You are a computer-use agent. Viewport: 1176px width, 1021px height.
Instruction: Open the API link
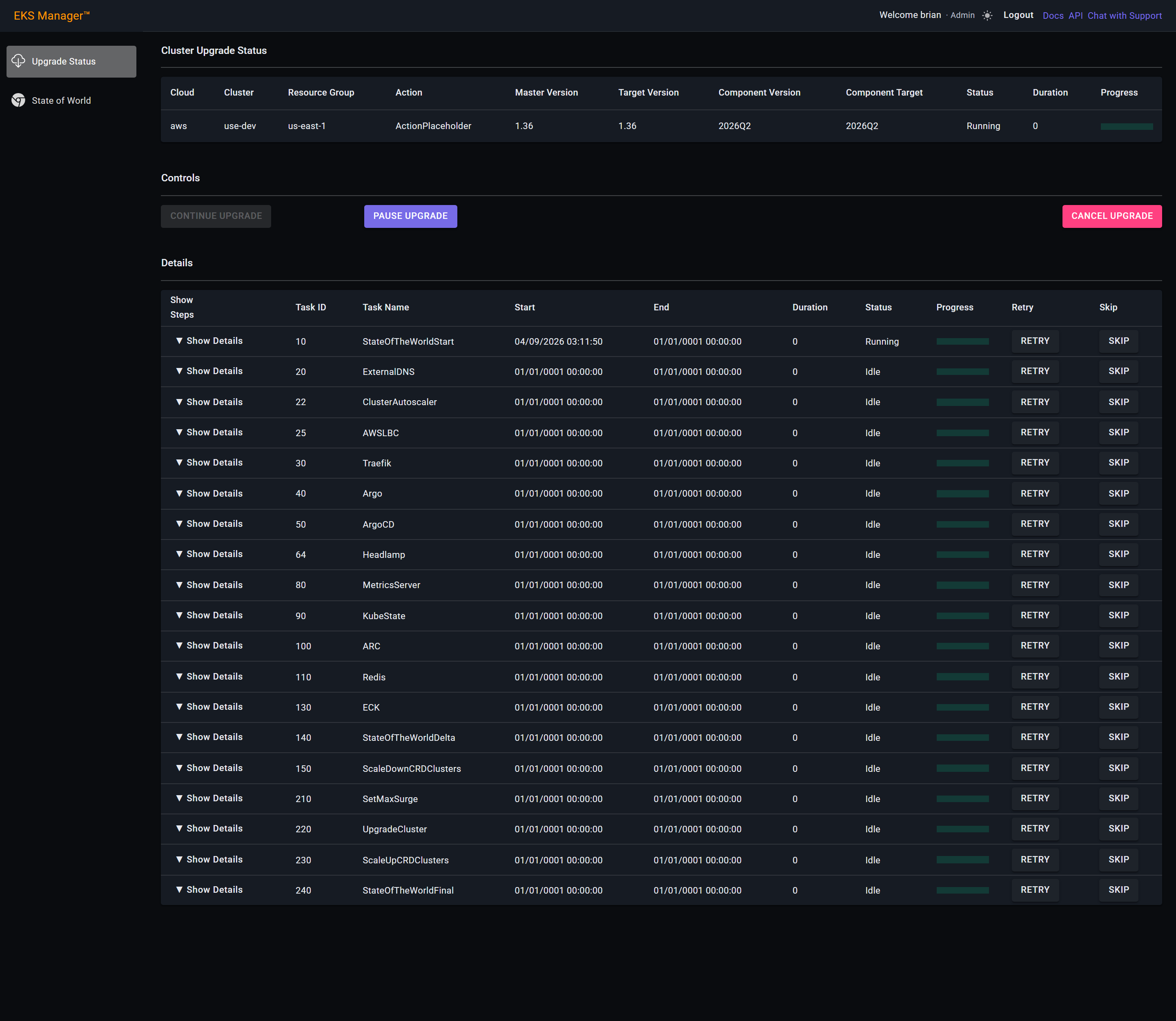(x=1076, y=16)
